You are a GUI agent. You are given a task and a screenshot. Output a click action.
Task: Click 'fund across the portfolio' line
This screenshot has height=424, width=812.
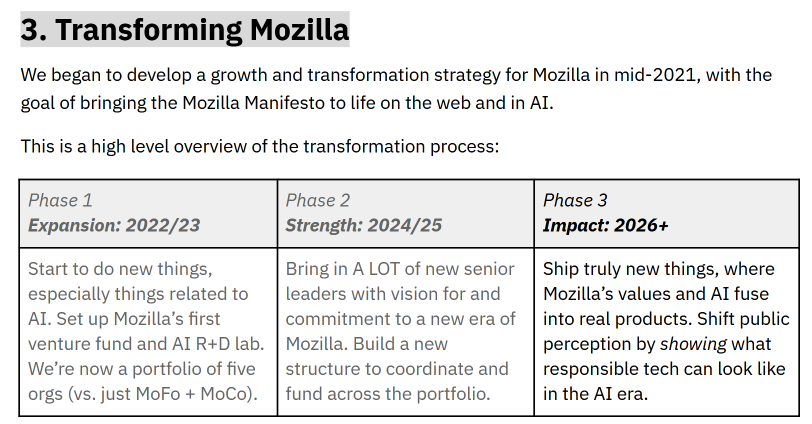click(388, 393)
